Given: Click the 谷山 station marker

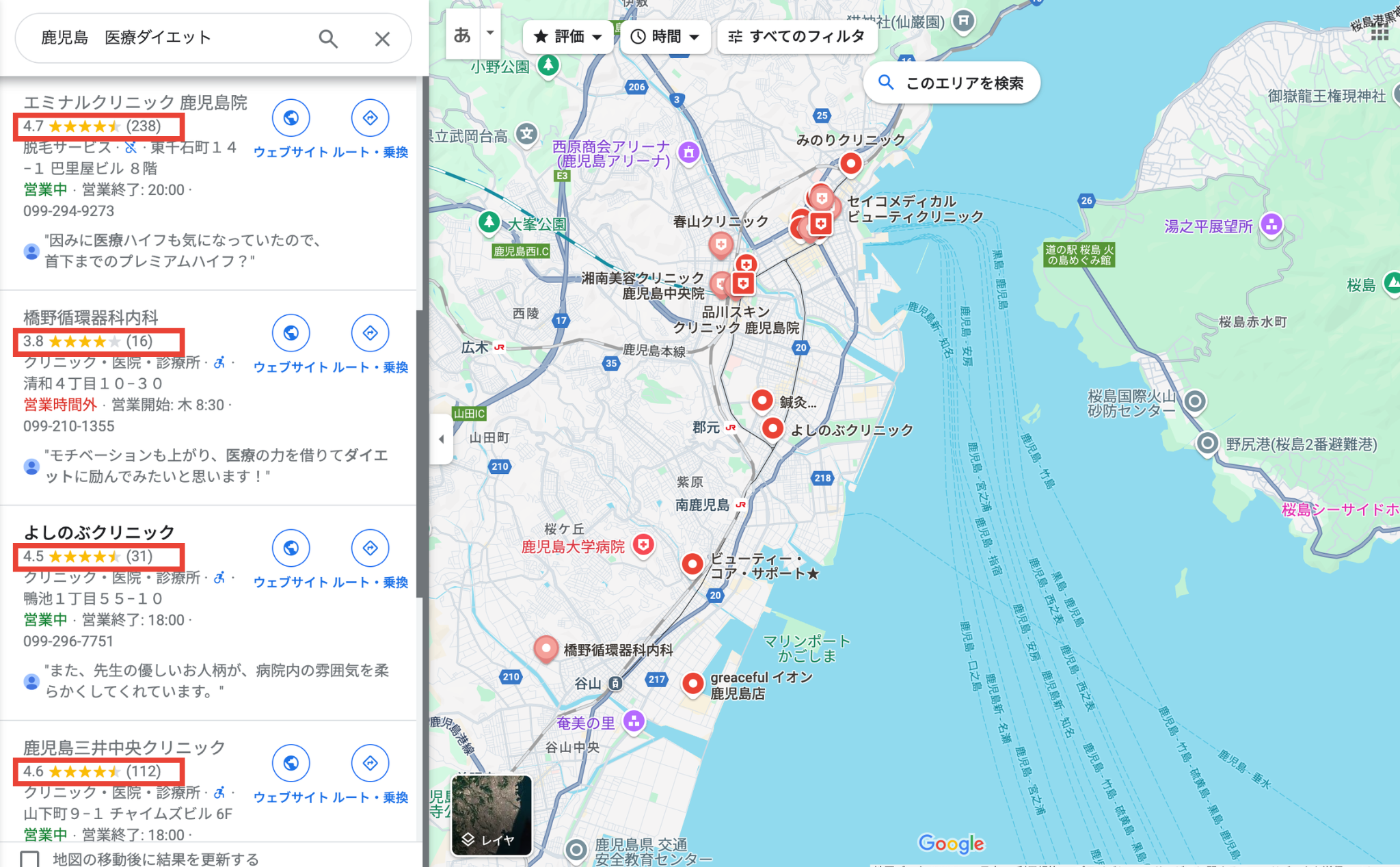Looking at the screenshot, I should (x=615, y=683).
